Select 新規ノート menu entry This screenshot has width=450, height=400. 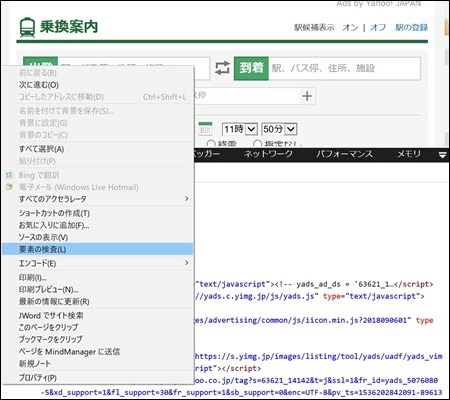coord(97,363)
